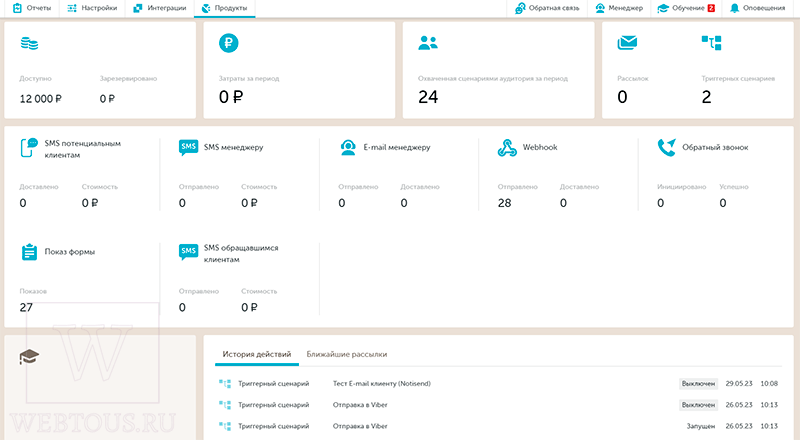Open Обратная связь link
Viewport: 800px width, 440px height.
(547, 8)
